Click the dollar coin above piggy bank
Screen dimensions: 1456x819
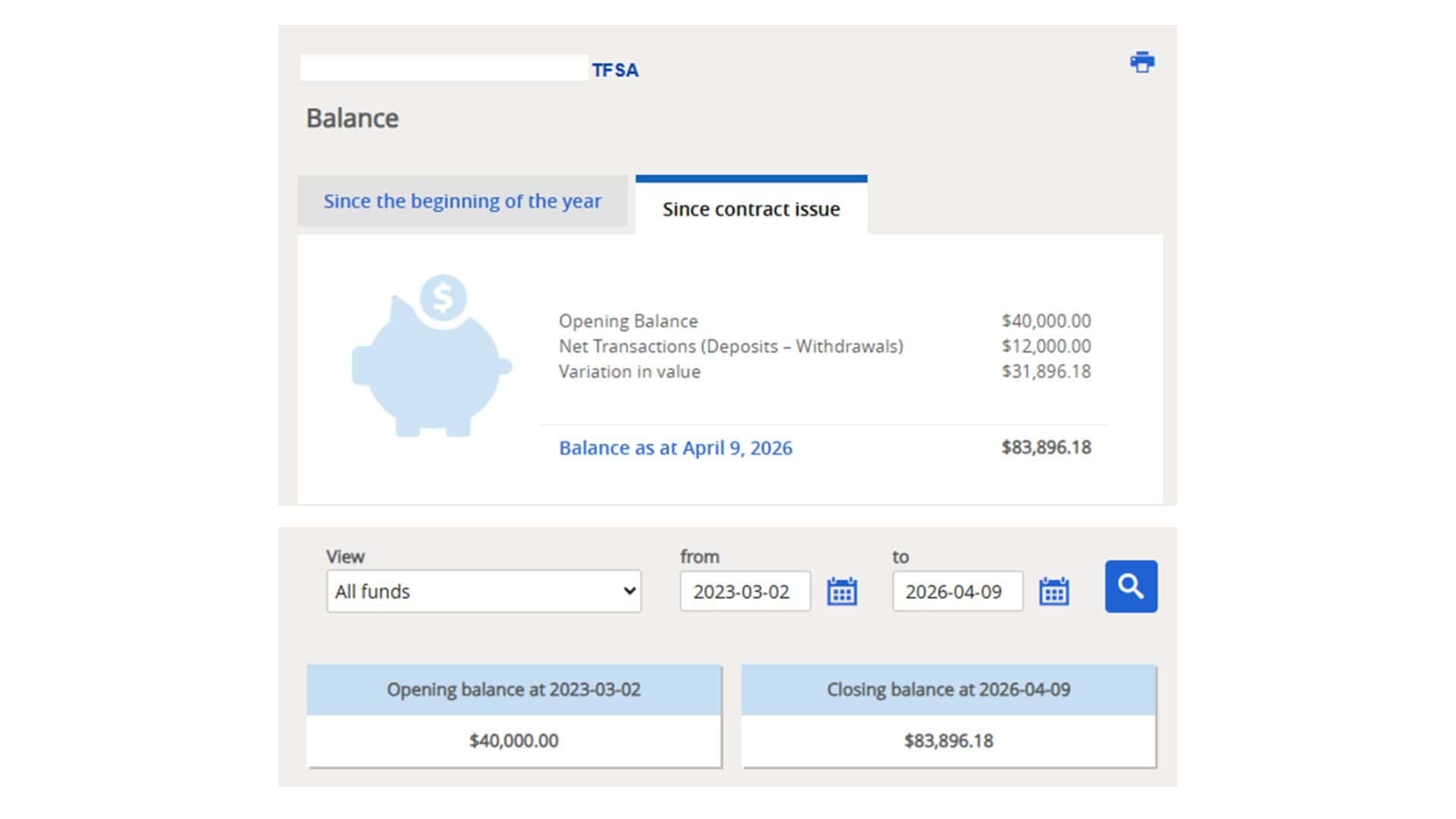[x=443, y=297]
